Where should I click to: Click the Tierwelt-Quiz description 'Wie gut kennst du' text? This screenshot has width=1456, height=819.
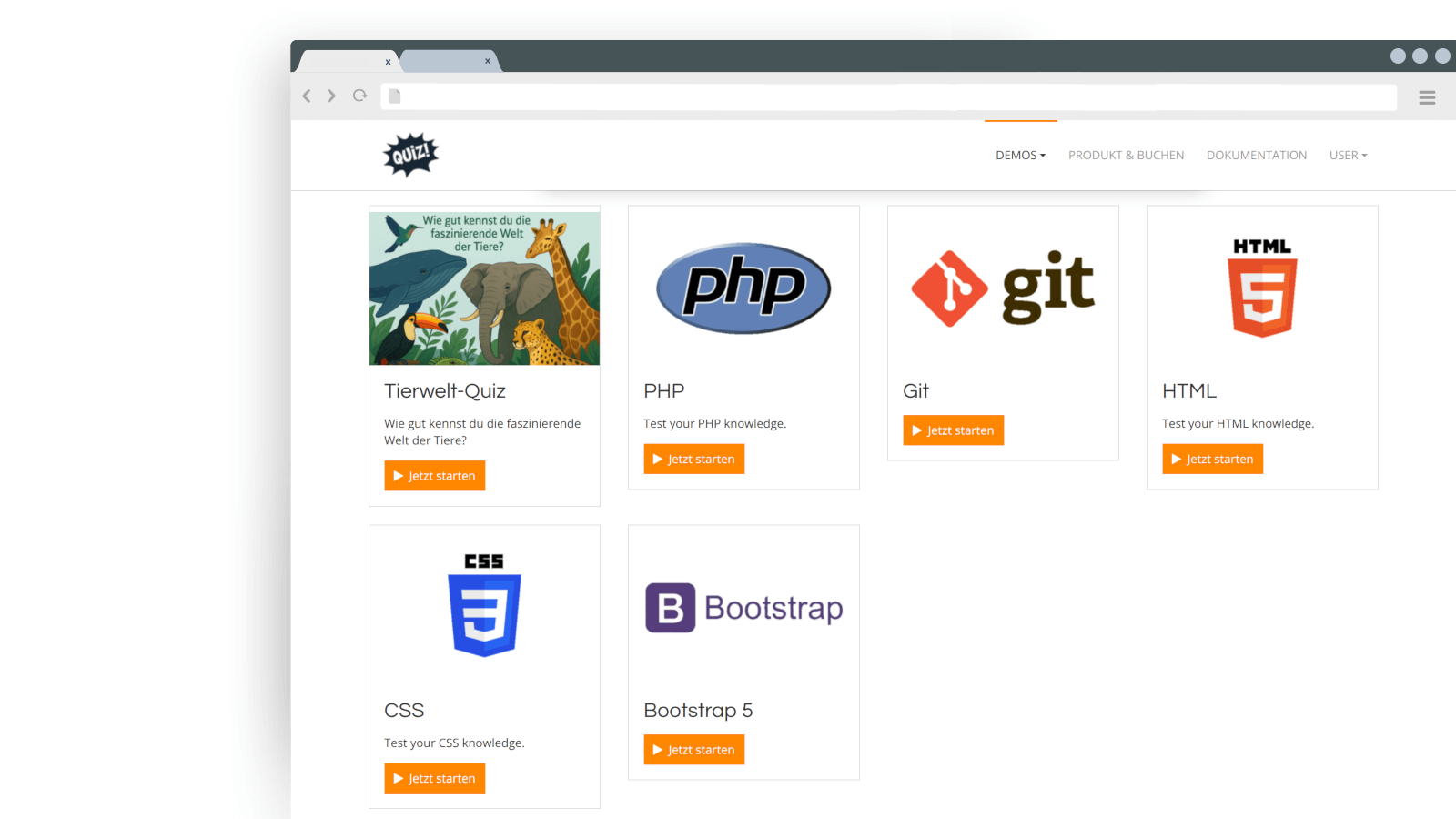pos(482,431)
